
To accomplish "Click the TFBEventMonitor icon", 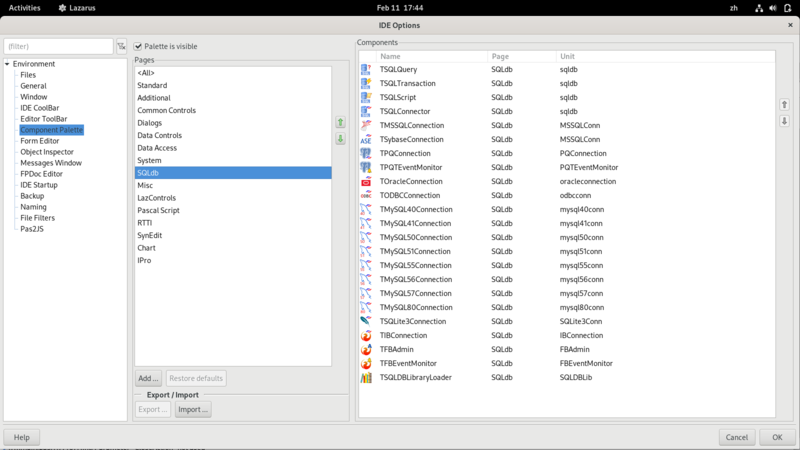I will coord(366,363).
